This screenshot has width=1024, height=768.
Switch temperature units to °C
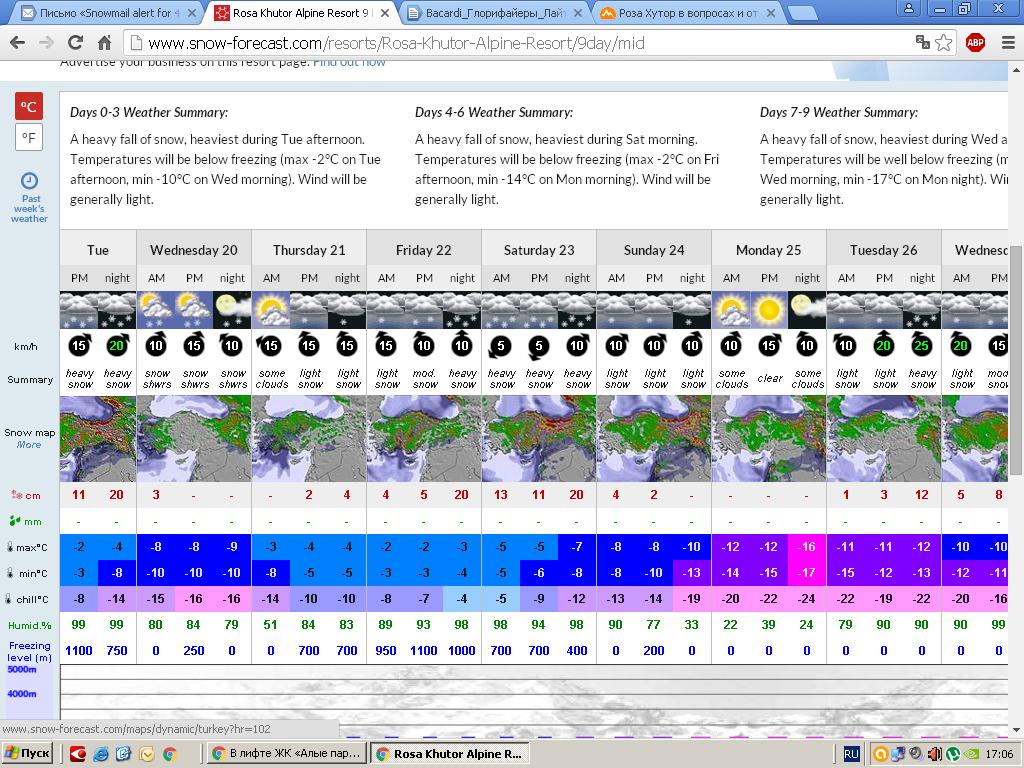coord(28,106)
